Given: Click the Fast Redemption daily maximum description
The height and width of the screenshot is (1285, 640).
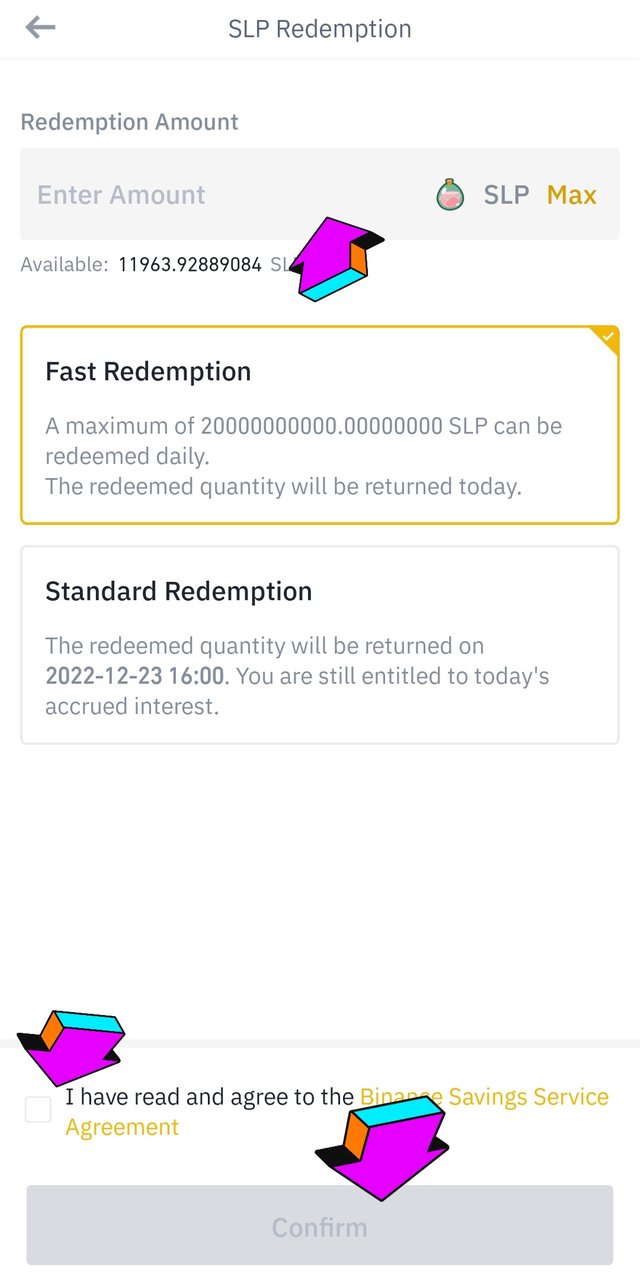Looking at the screenshot, I should 303,440.
